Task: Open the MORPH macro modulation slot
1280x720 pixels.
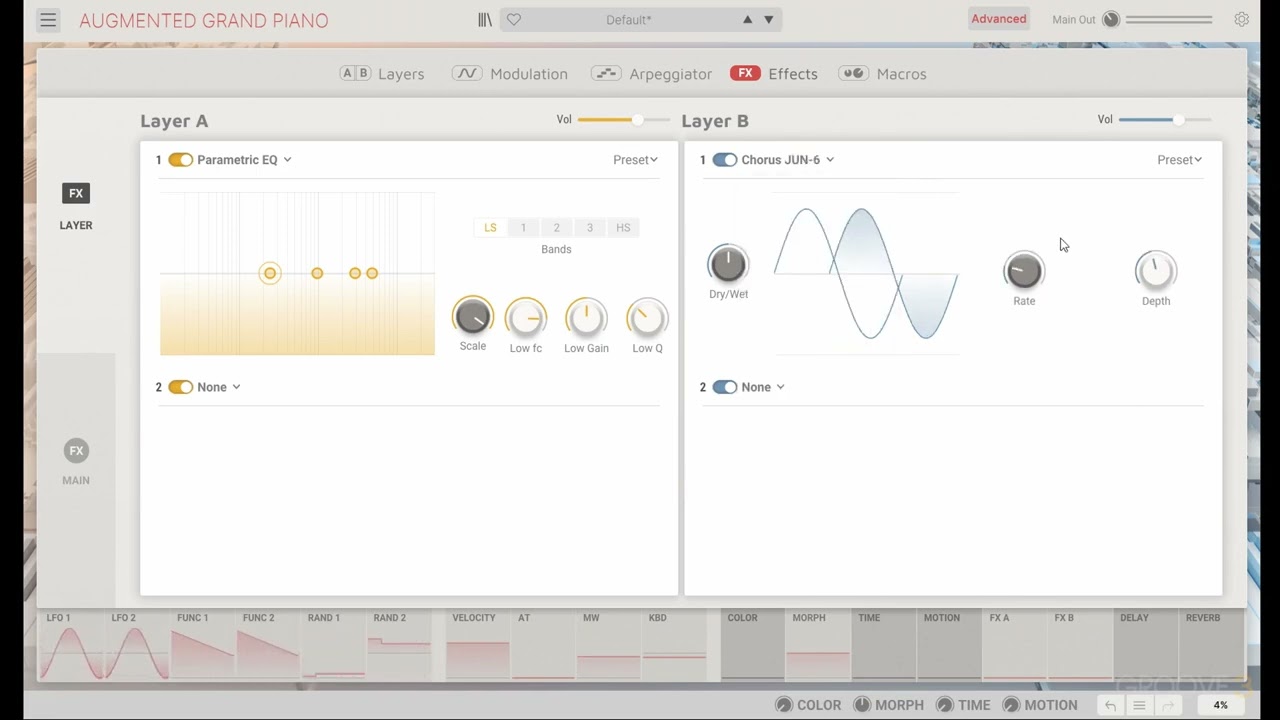Action: click(817, 646)
